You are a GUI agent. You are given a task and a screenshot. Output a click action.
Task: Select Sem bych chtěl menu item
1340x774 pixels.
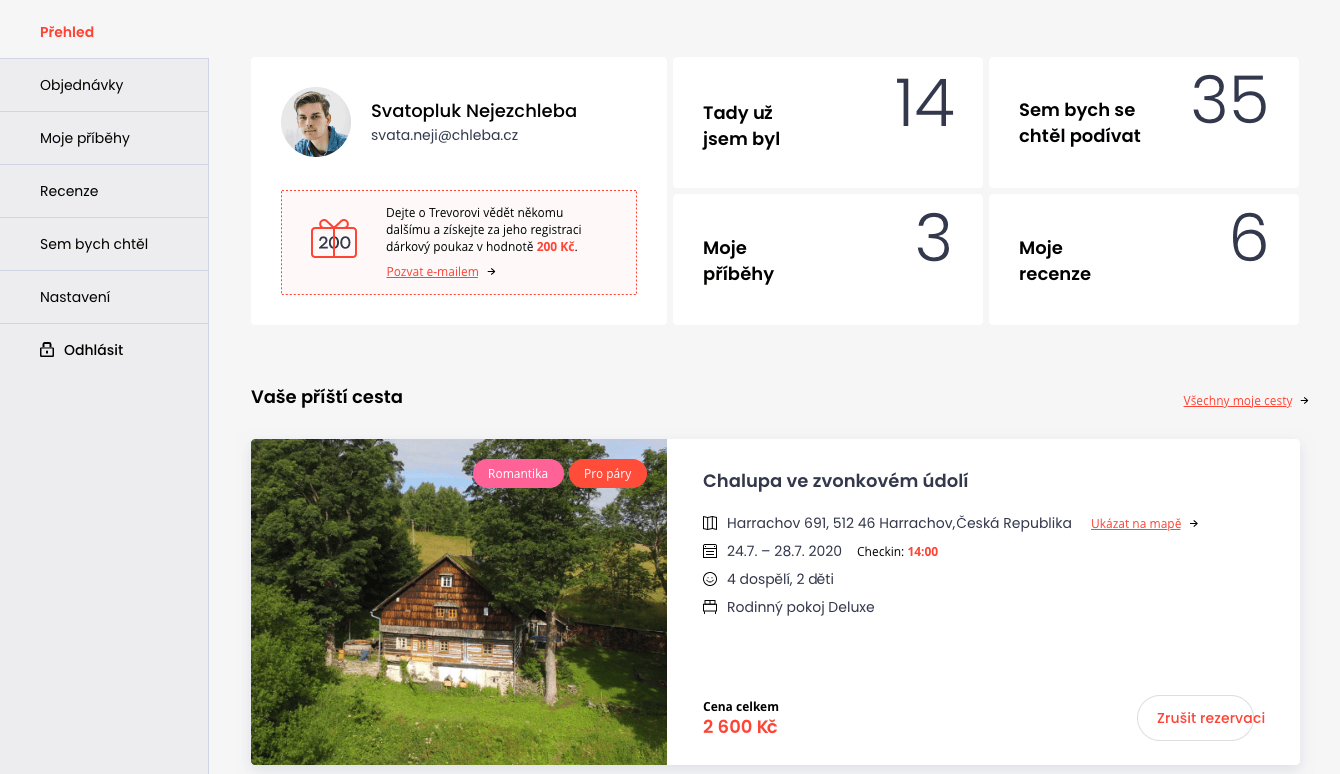(104, 244)
